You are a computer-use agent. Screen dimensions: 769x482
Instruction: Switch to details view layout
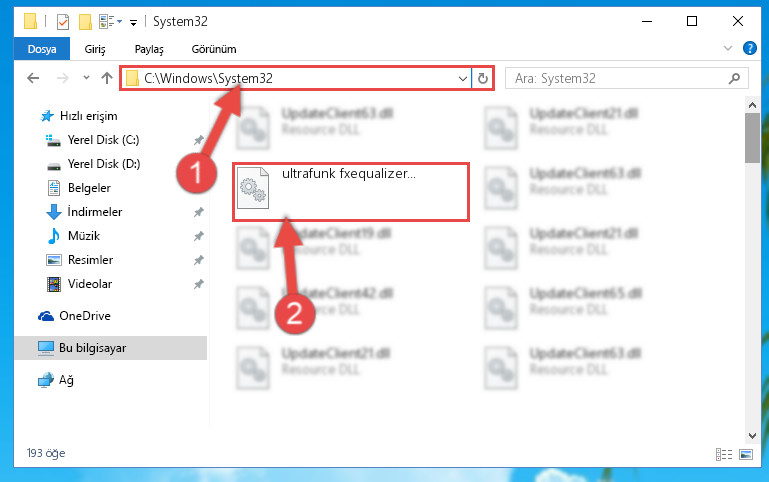coord(724,455)
